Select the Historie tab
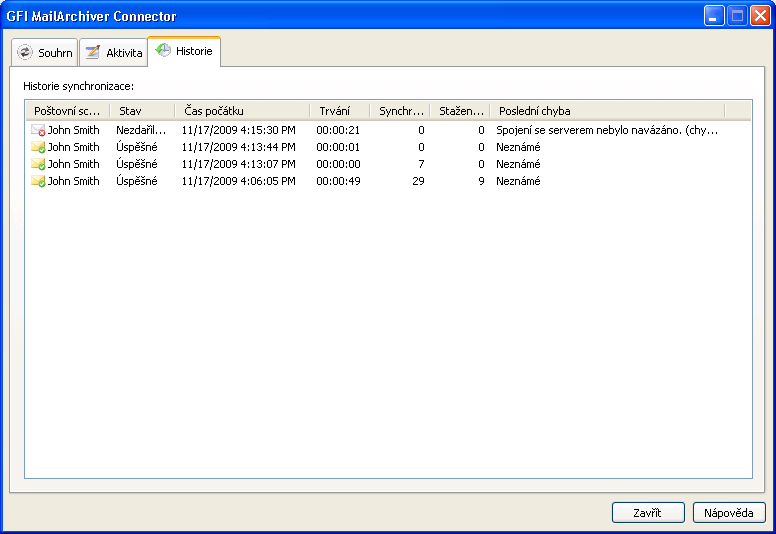This screenshot has width=776, height=534. pos(184,51)
